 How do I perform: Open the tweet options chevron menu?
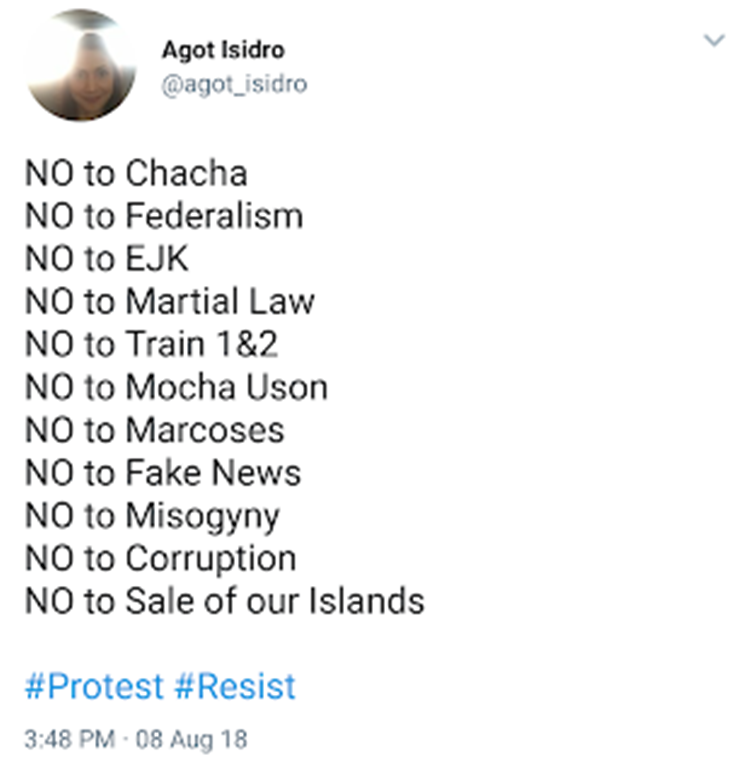click(714, 41)
